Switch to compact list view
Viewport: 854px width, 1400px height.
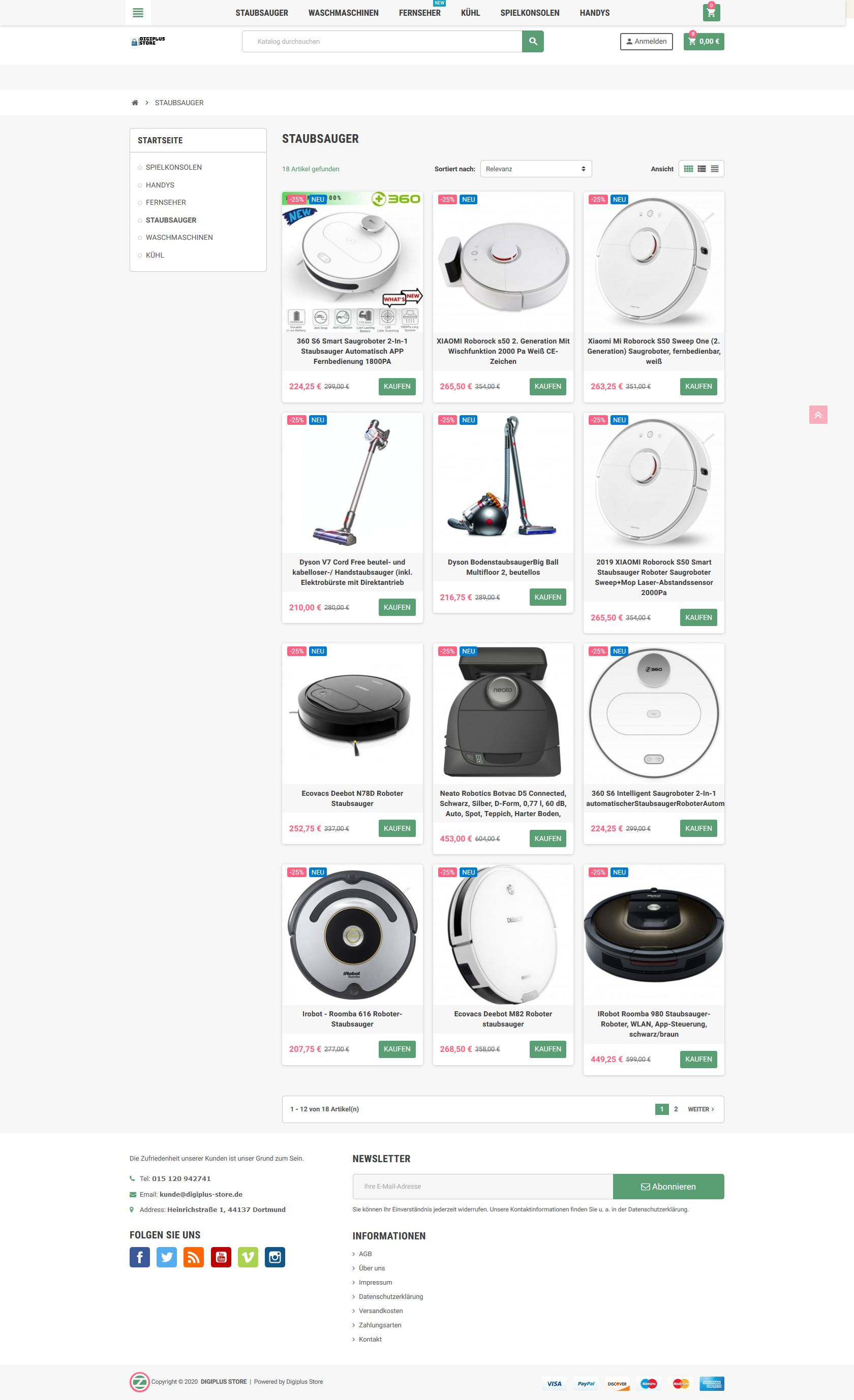point(715,169)
